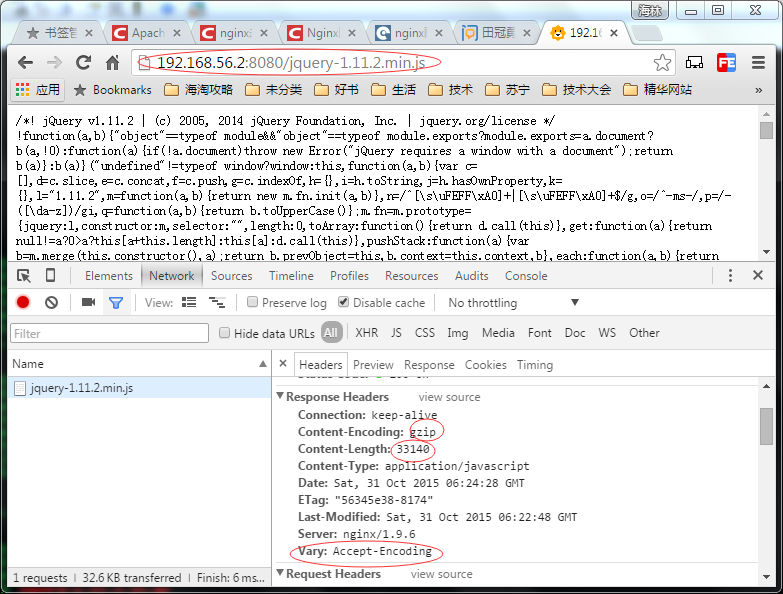Filter requests by Img type
The image size is (783, 594).
pos(457,333)
